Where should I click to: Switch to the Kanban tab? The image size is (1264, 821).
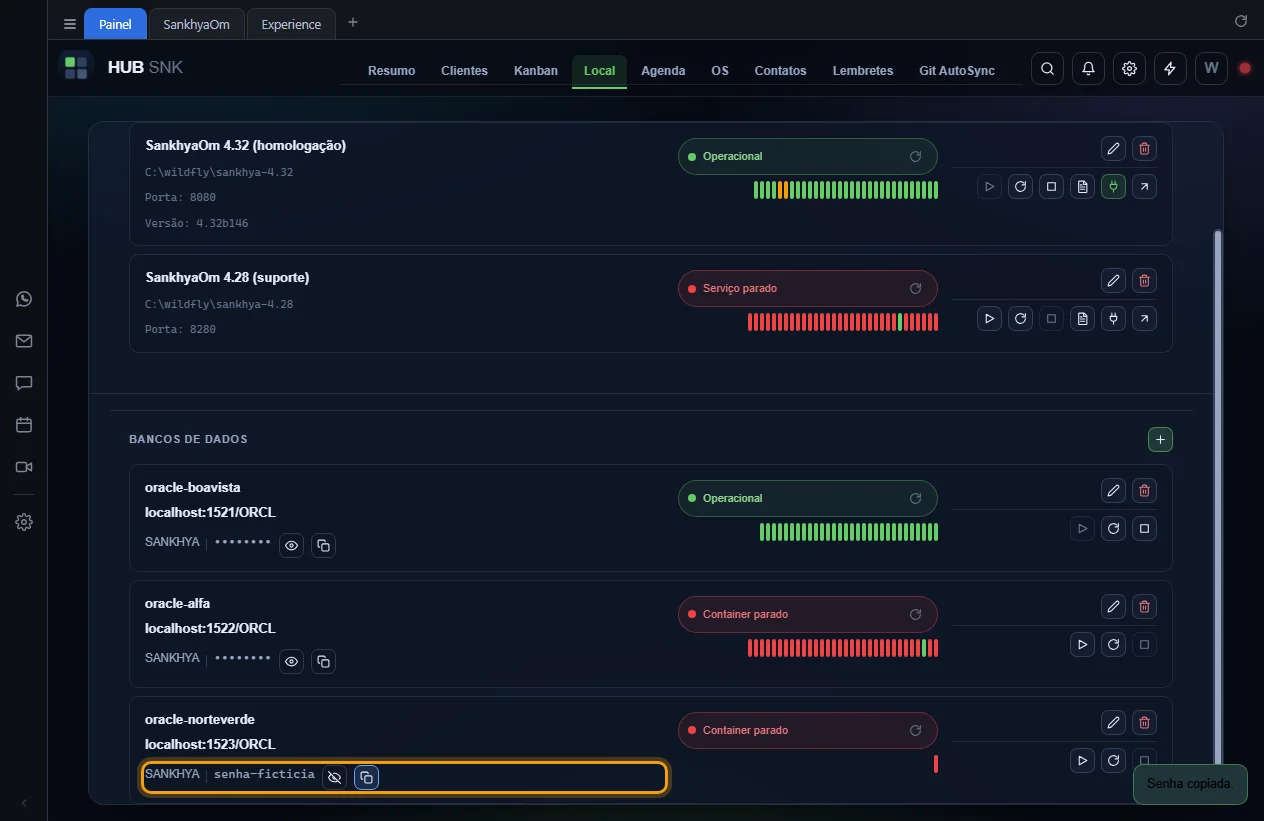(536, 71)
